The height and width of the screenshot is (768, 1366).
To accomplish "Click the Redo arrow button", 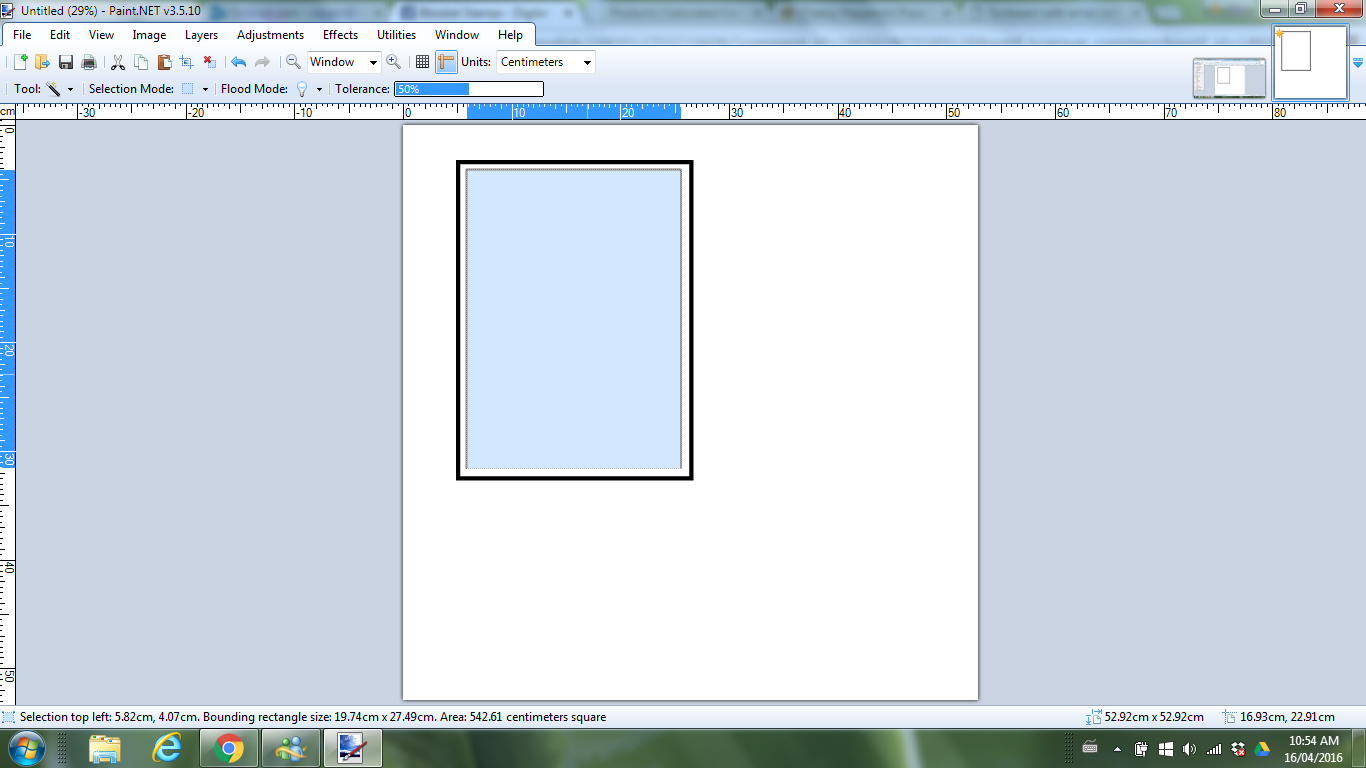I will point(261,61).
